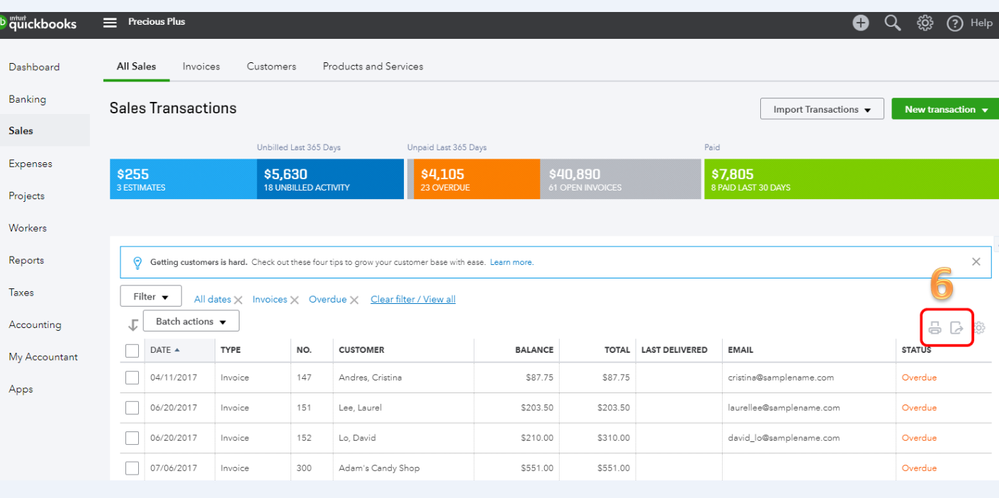Expand the Batch actions dropdown
This screenshot has width=999, height=498.
click(x=191, y=322)
